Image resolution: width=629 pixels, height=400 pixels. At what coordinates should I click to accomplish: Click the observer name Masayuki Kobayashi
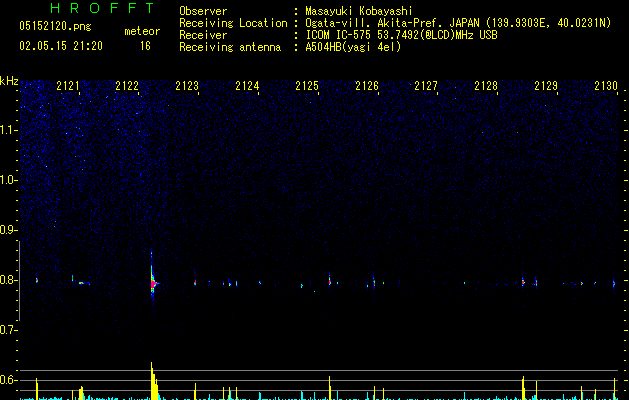(x=359, y=11)
